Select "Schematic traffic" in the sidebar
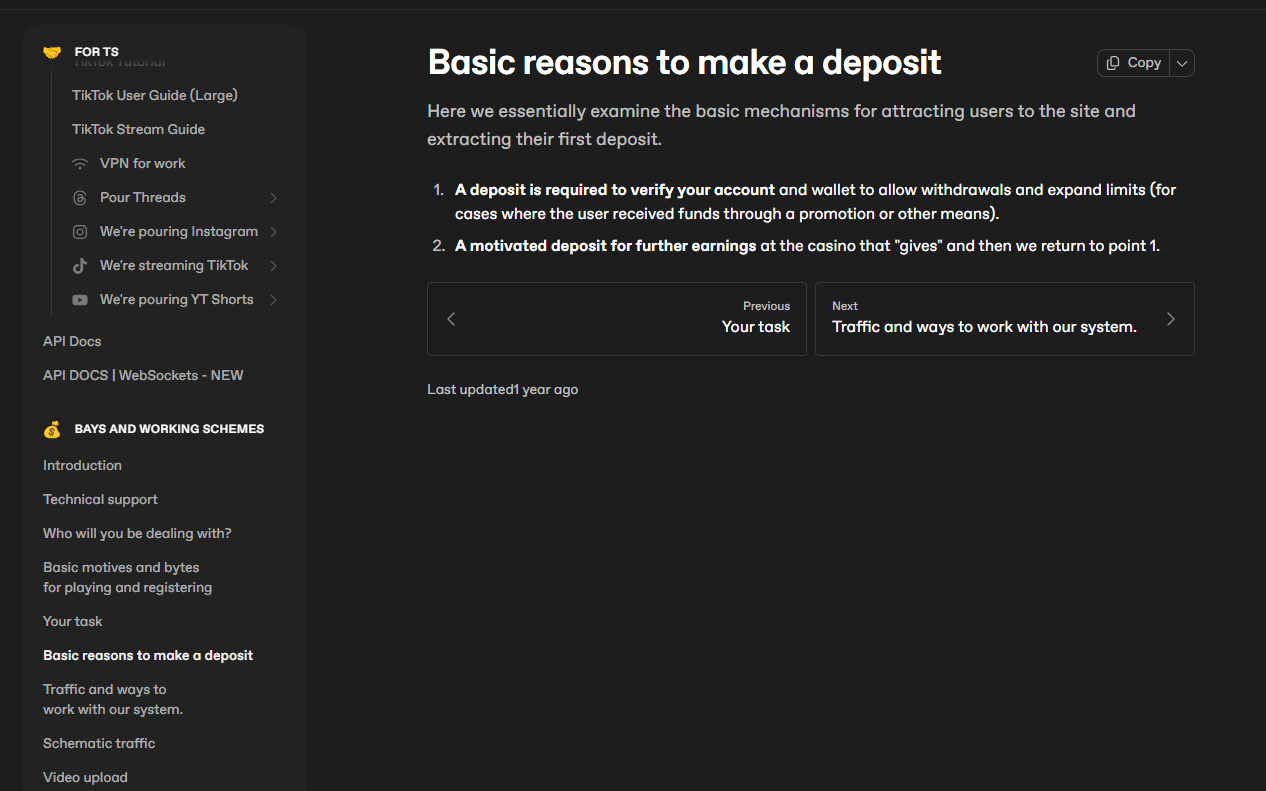Viewport: 1266px width, 791px height. [x=99, y=743]
